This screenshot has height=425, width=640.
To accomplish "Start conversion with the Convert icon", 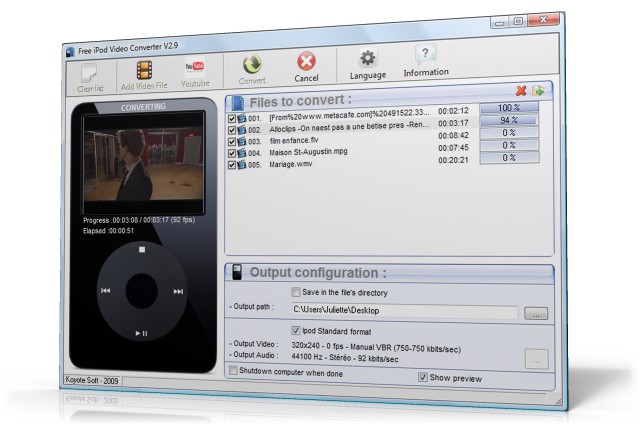I will click(252, 64).
